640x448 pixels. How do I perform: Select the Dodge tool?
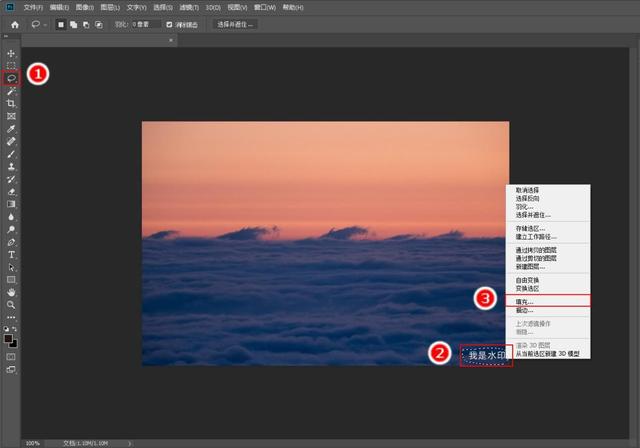(x=11, y=229)
